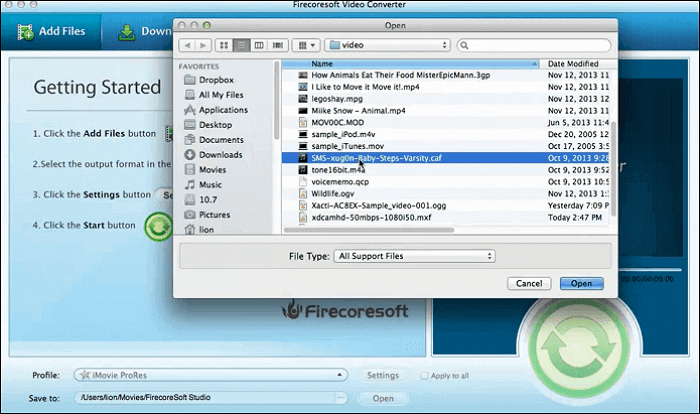Viewport: 700px width, 414px height.
Task: Switch file browser to cover flow view
Action: (x=277, y=45)
